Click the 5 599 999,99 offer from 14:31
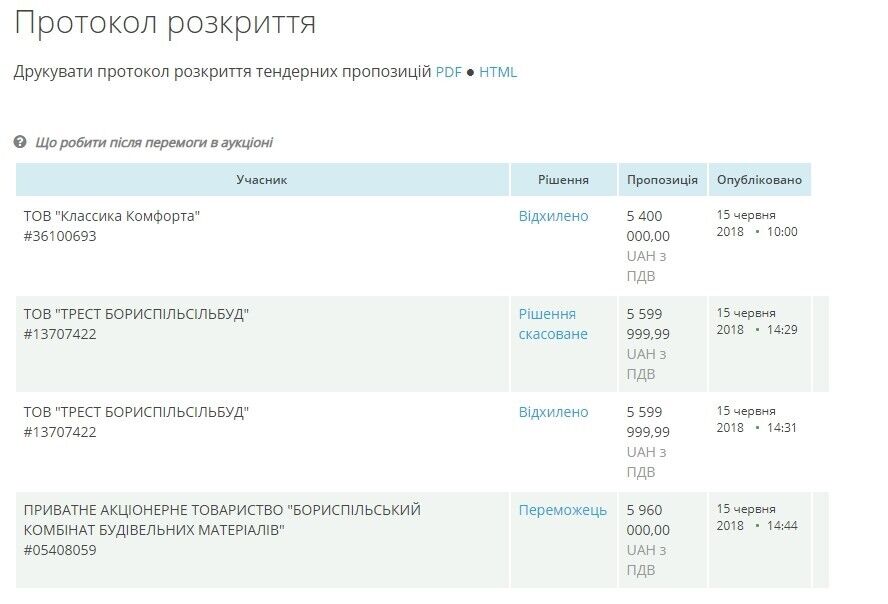Screen dimensions: 888x604 [648, 422]
